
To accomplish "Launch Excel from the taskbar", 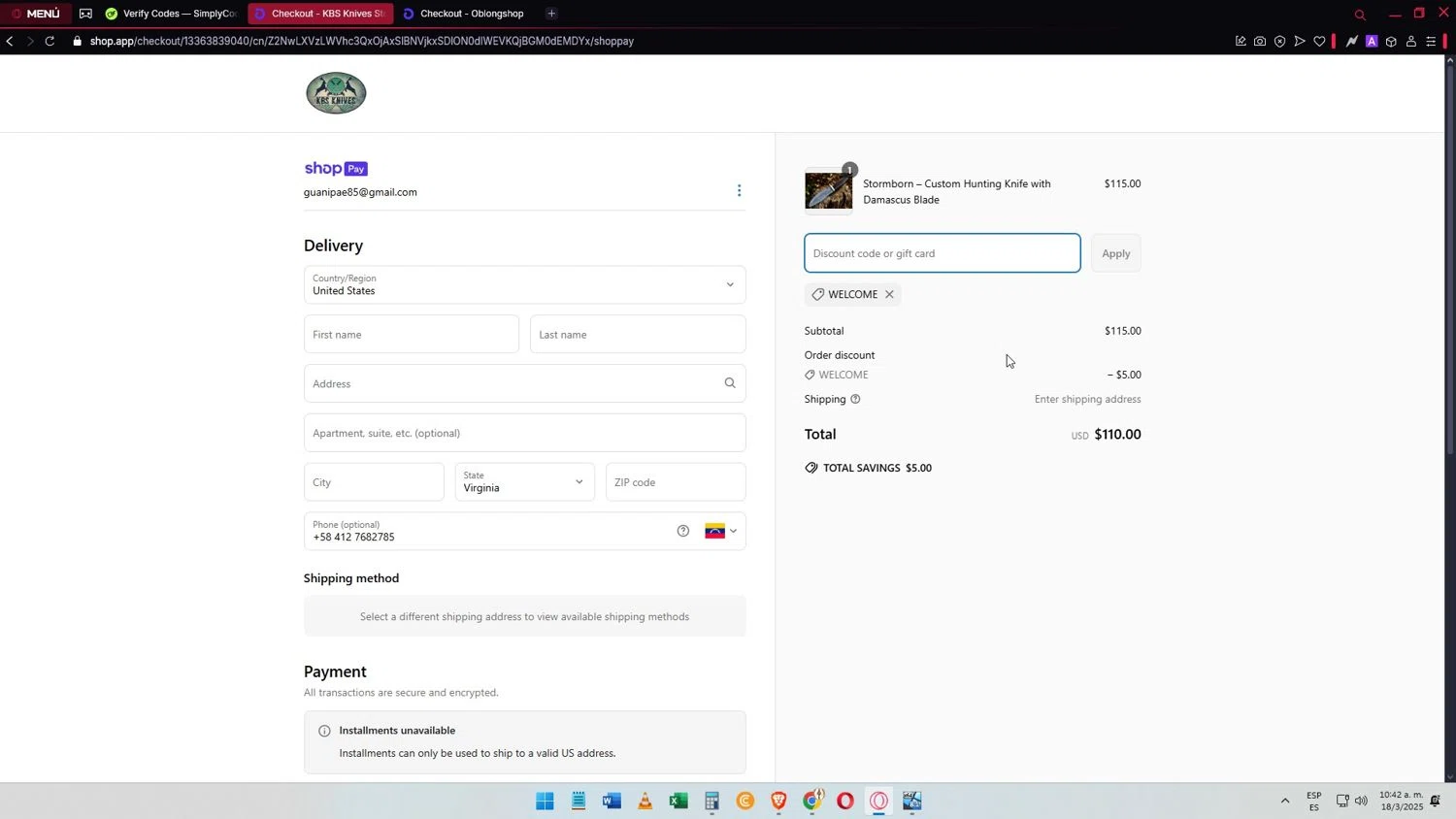I will coord(678,801).
